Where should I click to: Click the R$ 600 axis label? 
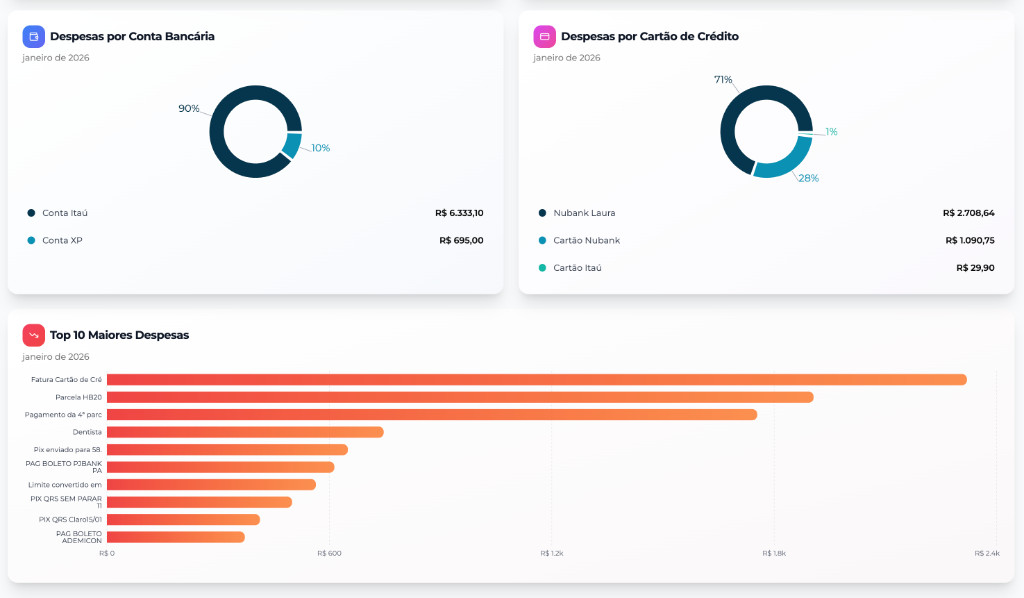tap(329, 554)
